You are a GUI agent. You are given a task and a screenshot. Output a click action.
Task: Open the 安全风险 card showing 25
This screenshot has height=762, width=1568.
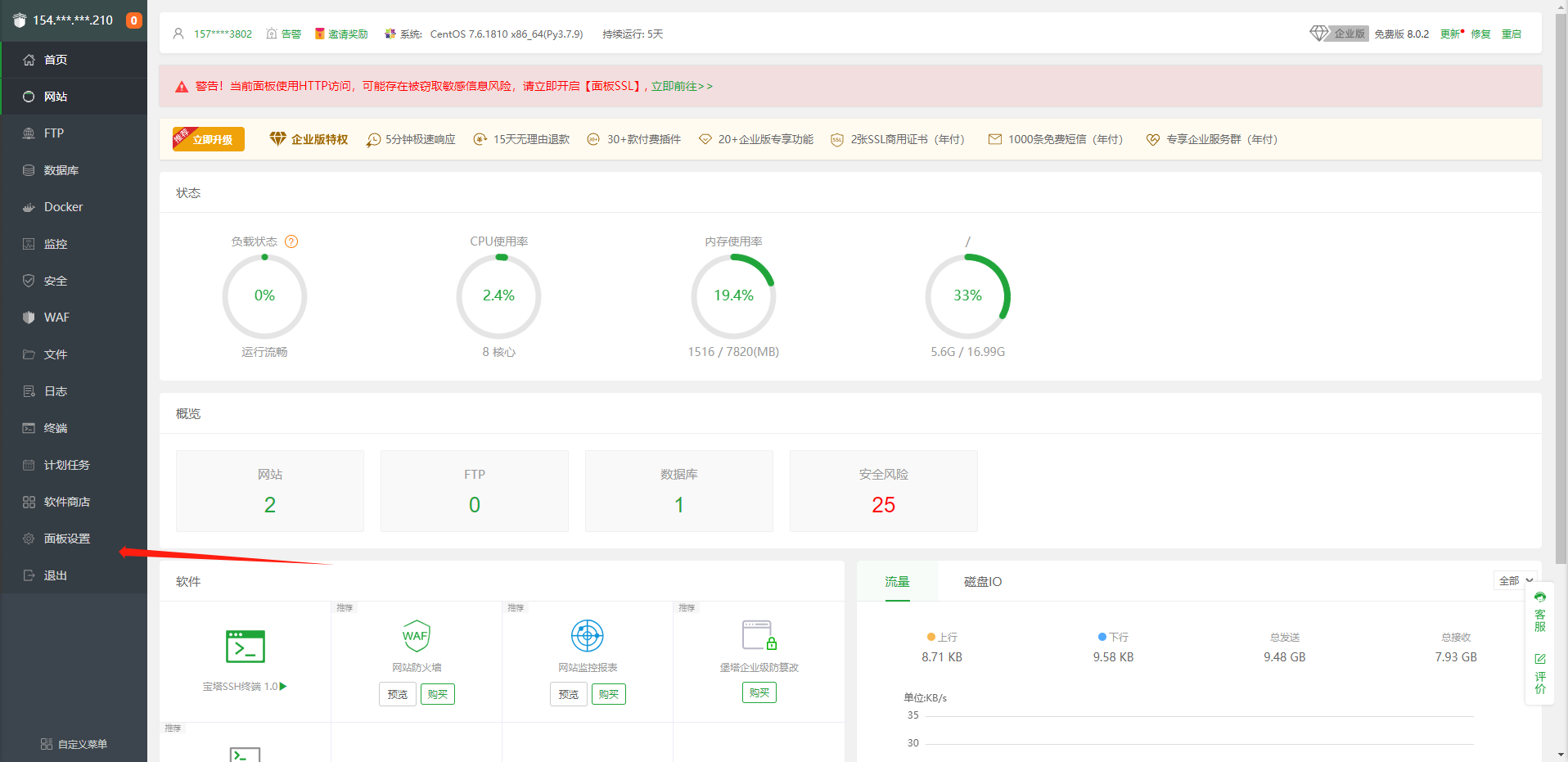point(884,491)
